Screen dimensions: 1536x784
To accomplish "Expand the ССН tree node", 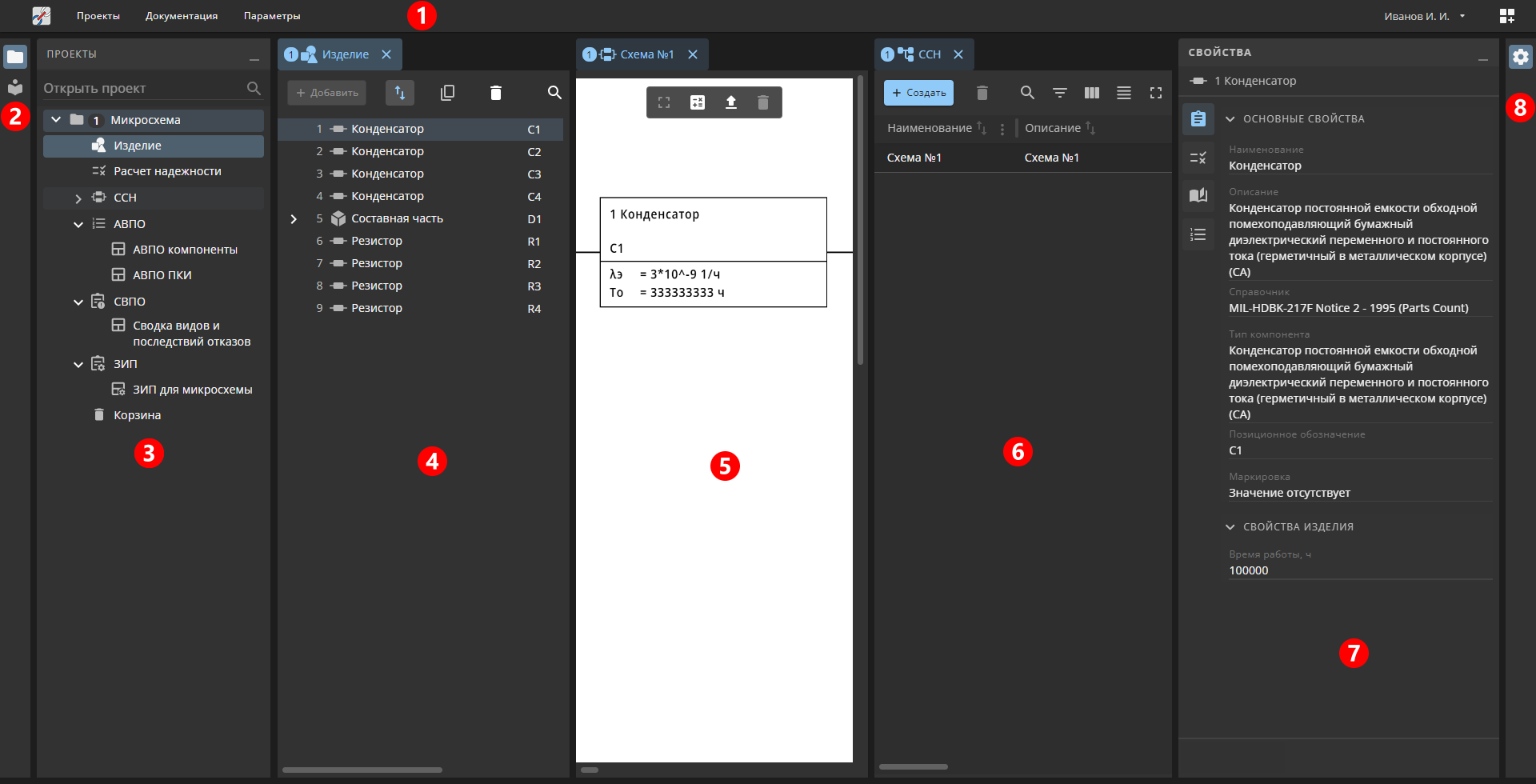I will coord(78,198).
